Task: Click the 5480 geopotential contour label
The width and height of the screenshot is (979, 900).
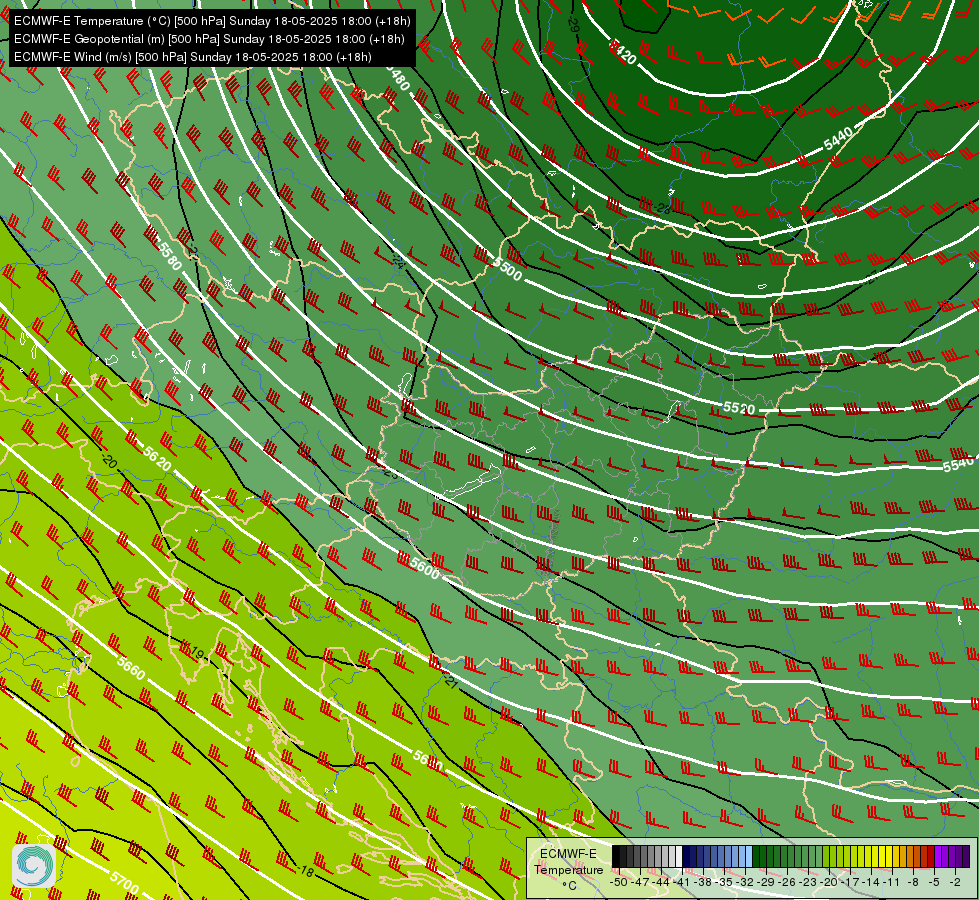Action: 397,77
